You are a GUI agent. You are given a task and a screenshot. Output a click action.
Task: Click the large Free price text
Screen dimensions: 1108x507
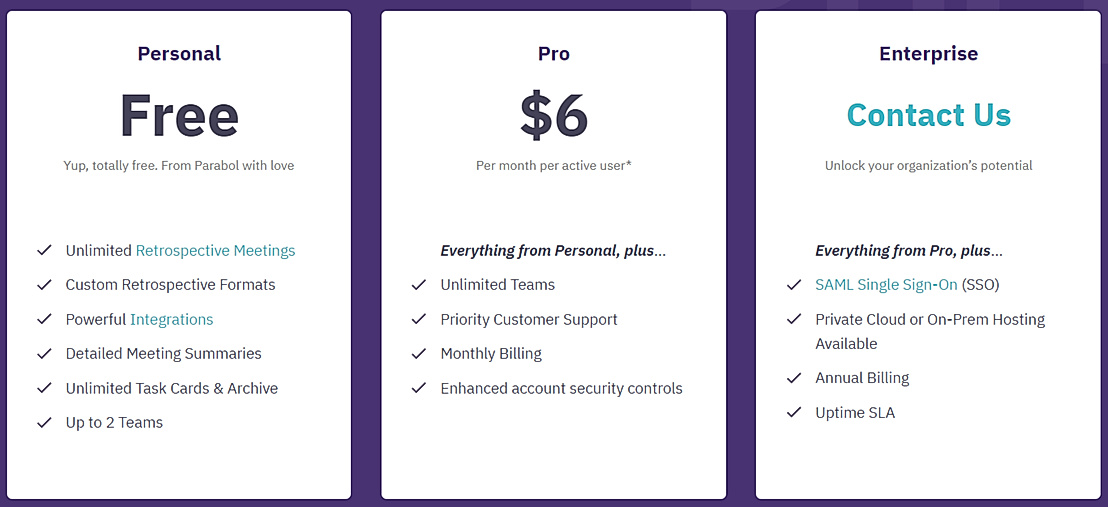tap(179, 116)
